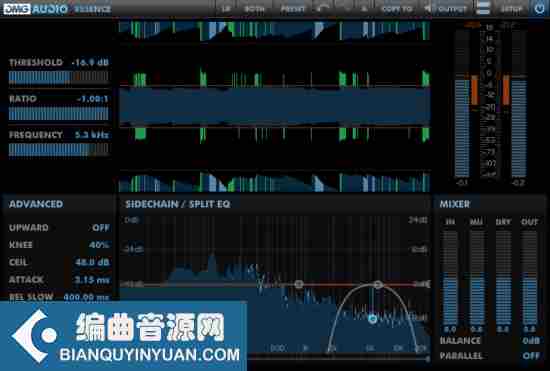Image resolution: width=550 pixels, height=371 pixels.
Task: Click the frequency value 5.3 kHz
Action: (x=92, y=135)
